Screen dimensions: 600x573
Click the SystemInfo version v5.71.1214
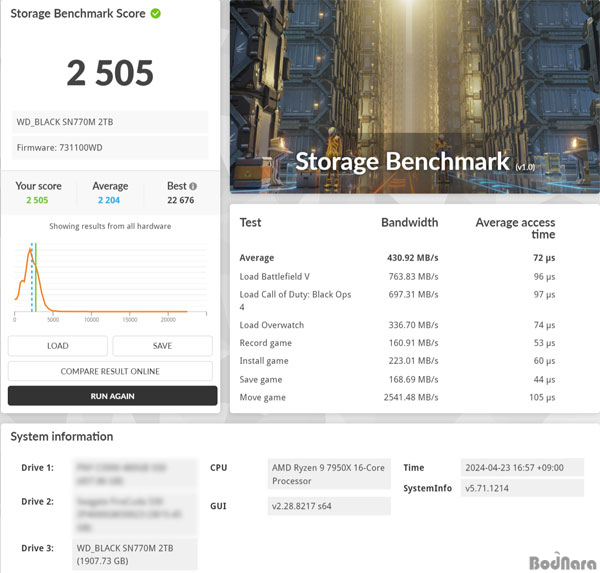point(522,488)
